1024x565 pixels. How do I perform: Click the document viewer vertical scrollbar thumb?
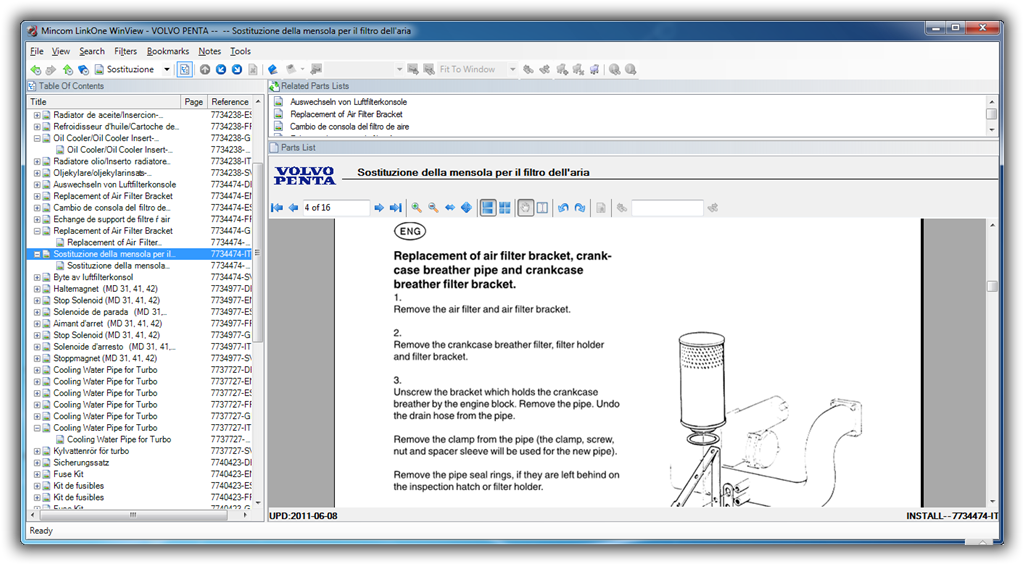tap(992, 286)
